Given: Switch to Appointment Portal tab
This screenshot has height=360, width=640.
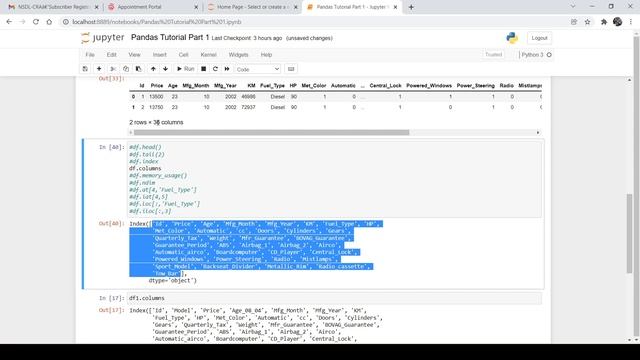Looking at the screenshot, I should [x=152, y=7].
